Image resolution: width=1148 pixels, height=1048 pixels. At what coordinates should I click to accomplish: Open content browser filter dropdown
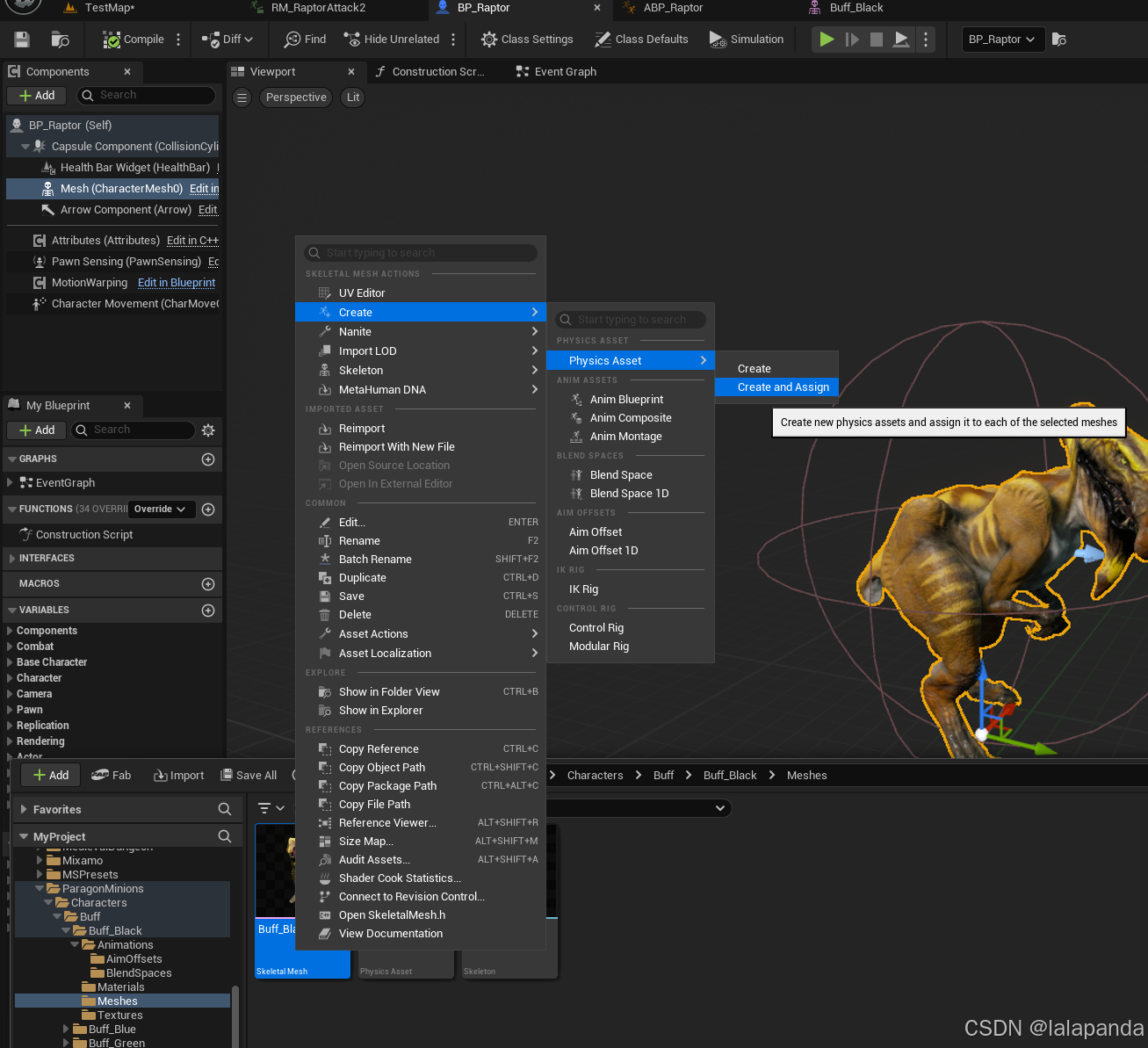click(x=271, y=808)
